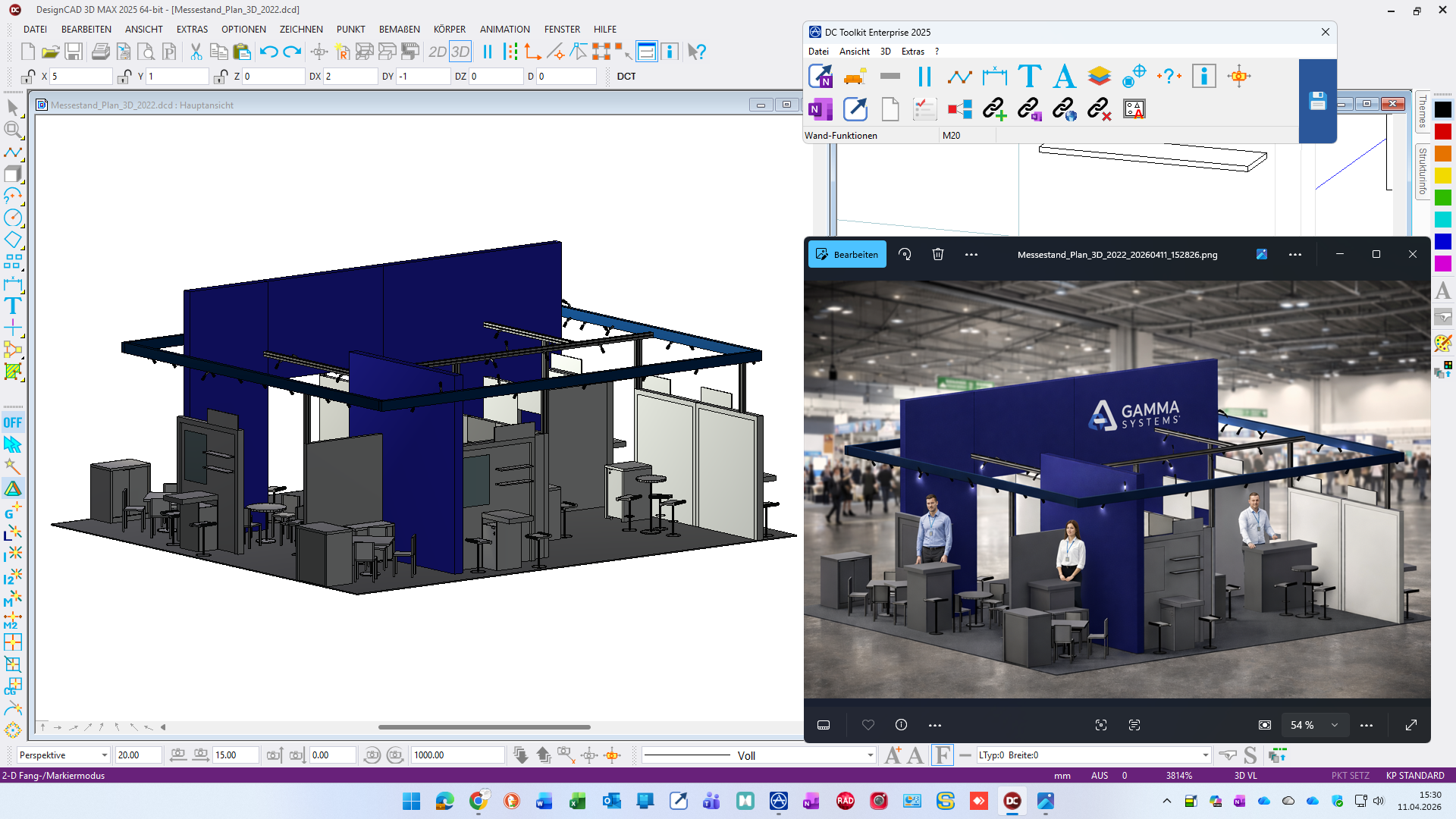Click rotate icon in photo viewer
This screenshot has width=1456, height=819.
click(x=905, y=255)
